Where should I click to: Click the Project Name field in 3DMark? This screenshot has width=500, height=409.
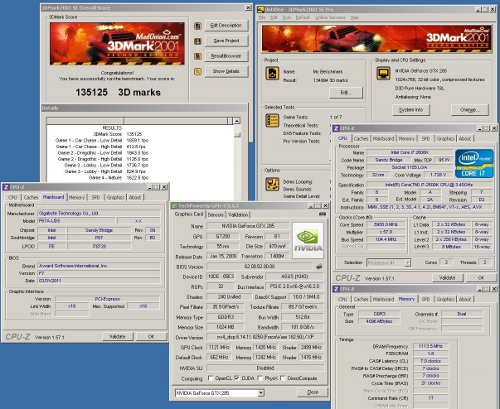[327, 71]
